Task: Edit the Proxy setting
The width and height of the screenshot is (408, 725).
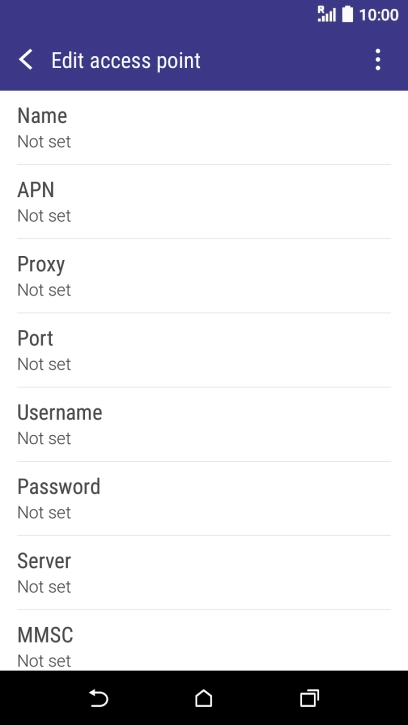Action: [x=204, y=276]
